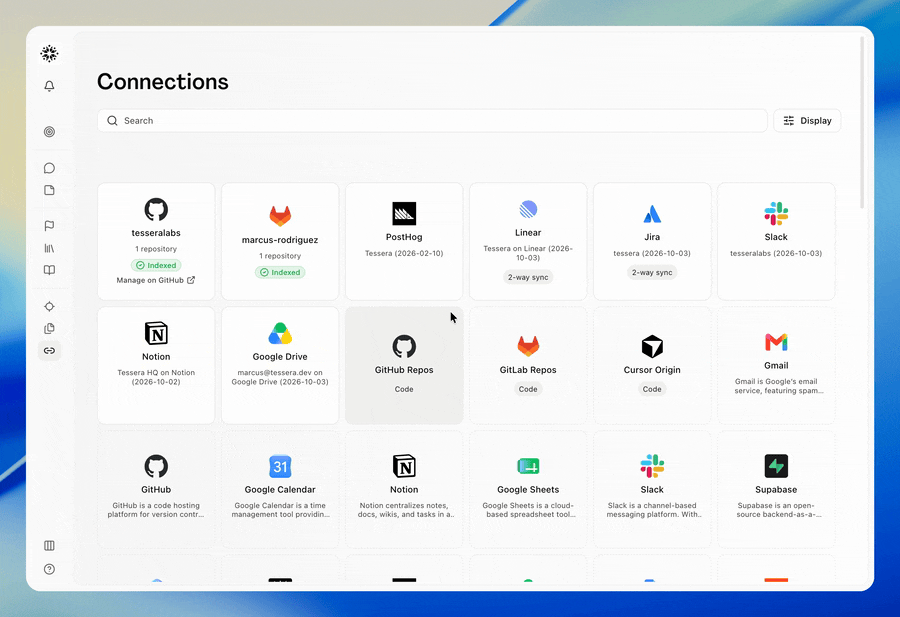This screenshot has width=900, height=617.
Task: Click the Connections page heading
Action: [x=162, y=82]
